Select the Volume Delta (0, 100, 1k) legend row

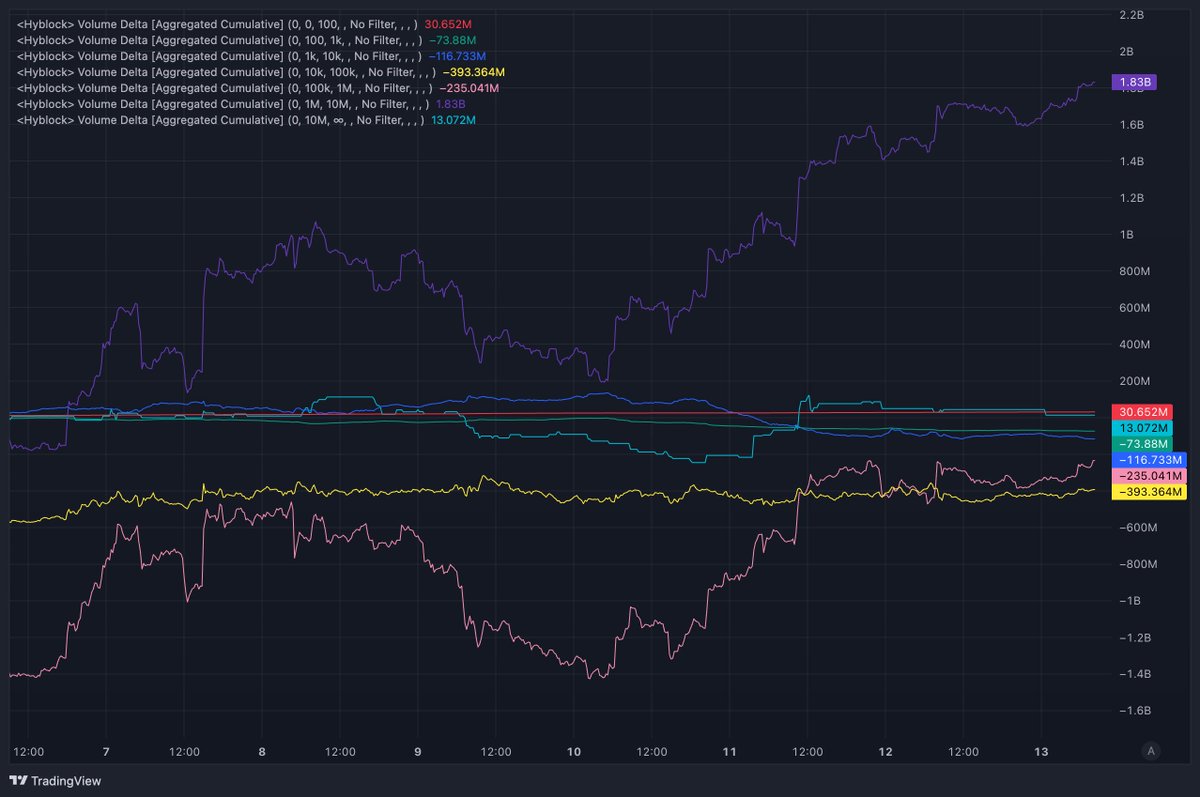[x=245, y=39]
